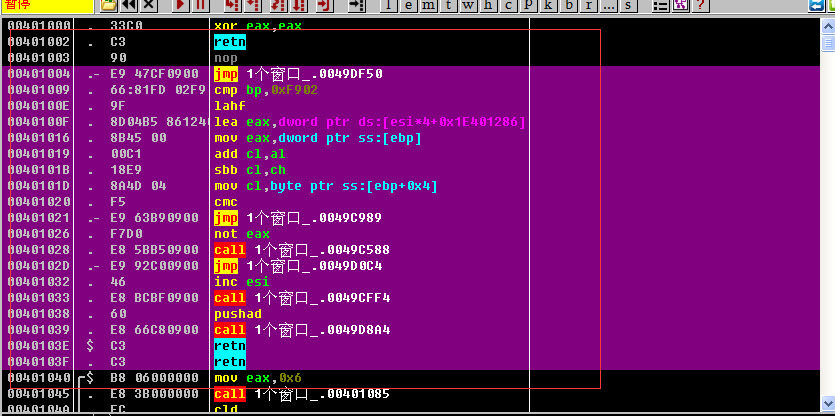Show Handles window (h button)
This screenshot has height=416, width=835.
(488, 5)
